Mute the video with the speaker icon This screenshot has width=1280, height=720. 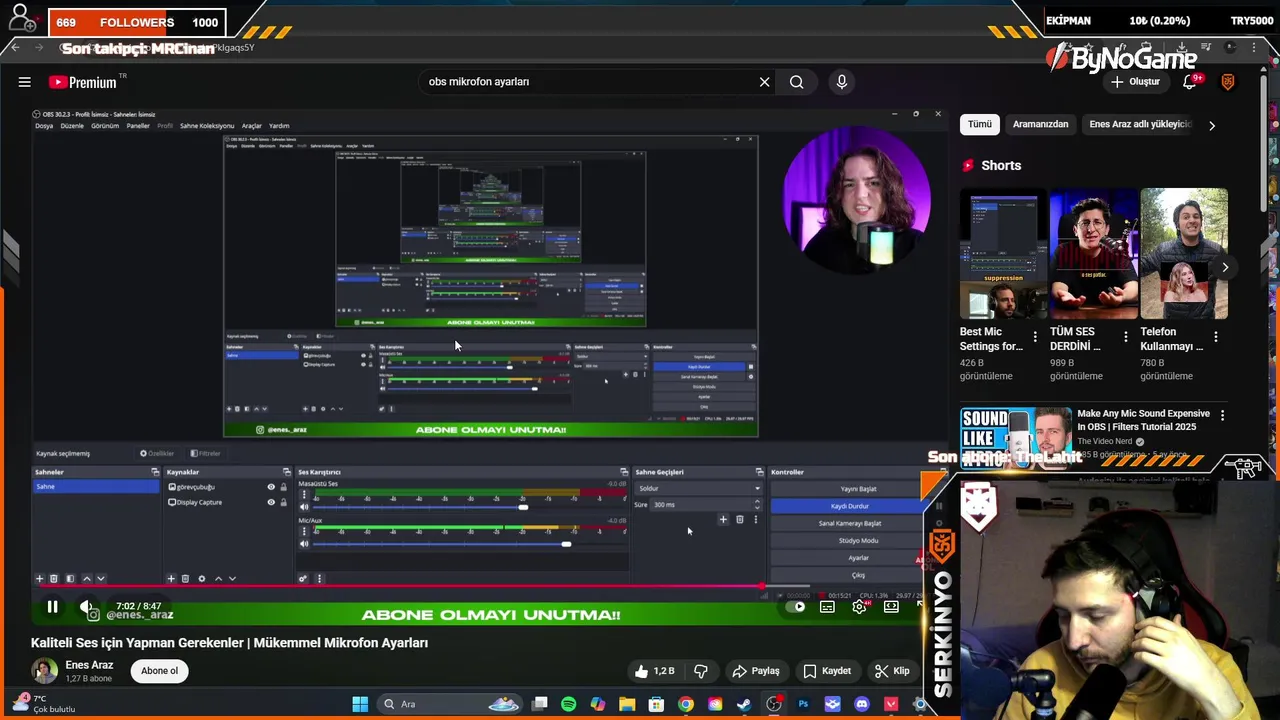coord(87,606)
